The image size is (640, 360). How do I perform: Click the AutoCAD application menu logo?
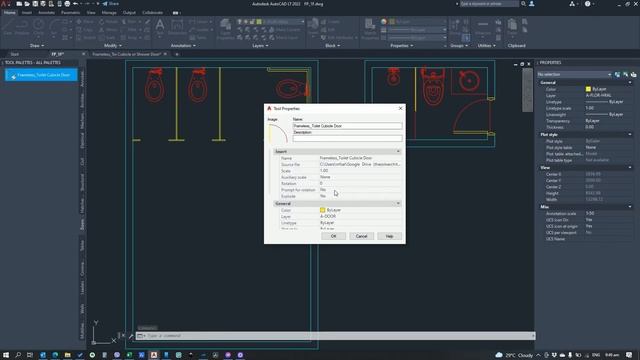(5, 4)
